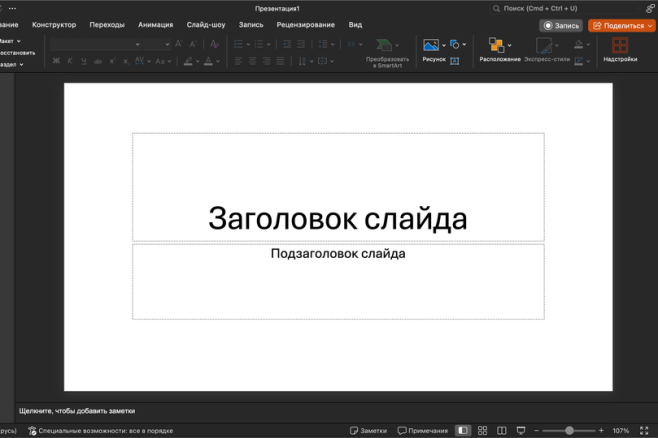Image resolution: width=658 pixels, height=438 pixels.
Task: Click the bulleted list icon
Action: point(238,44)
